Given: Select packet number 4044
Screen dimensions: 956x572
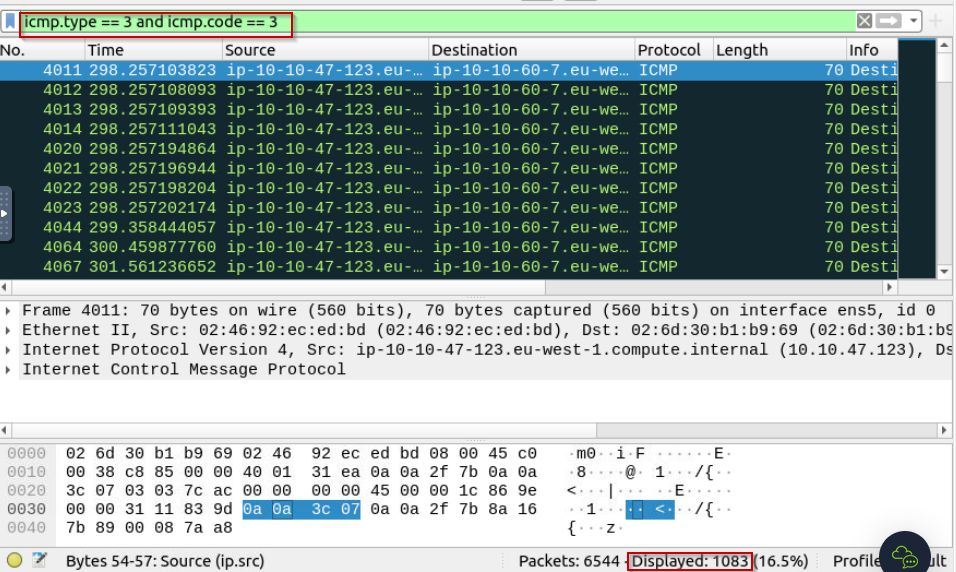Looking at the screenshot, I should click(449, 227).
